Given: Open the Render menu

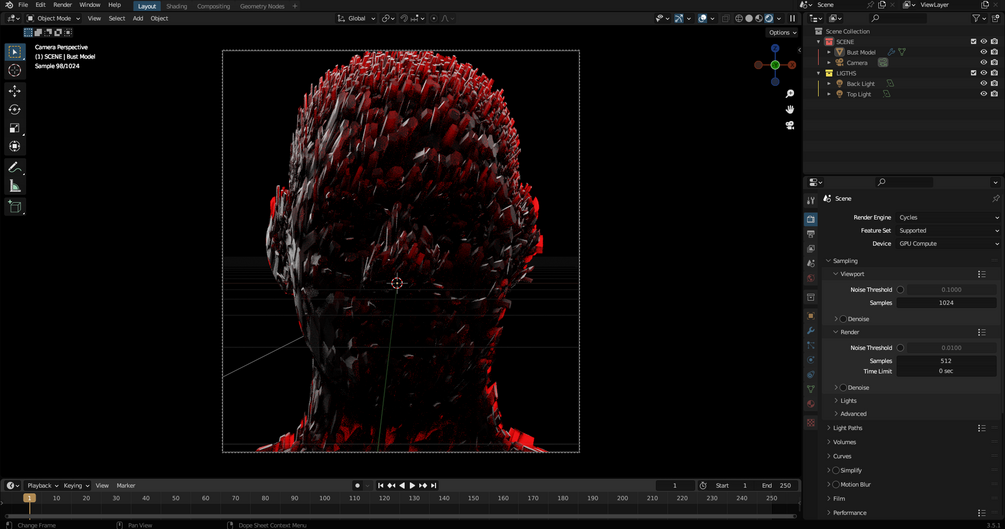Looking at the screenshot, I should click(62, 5).
